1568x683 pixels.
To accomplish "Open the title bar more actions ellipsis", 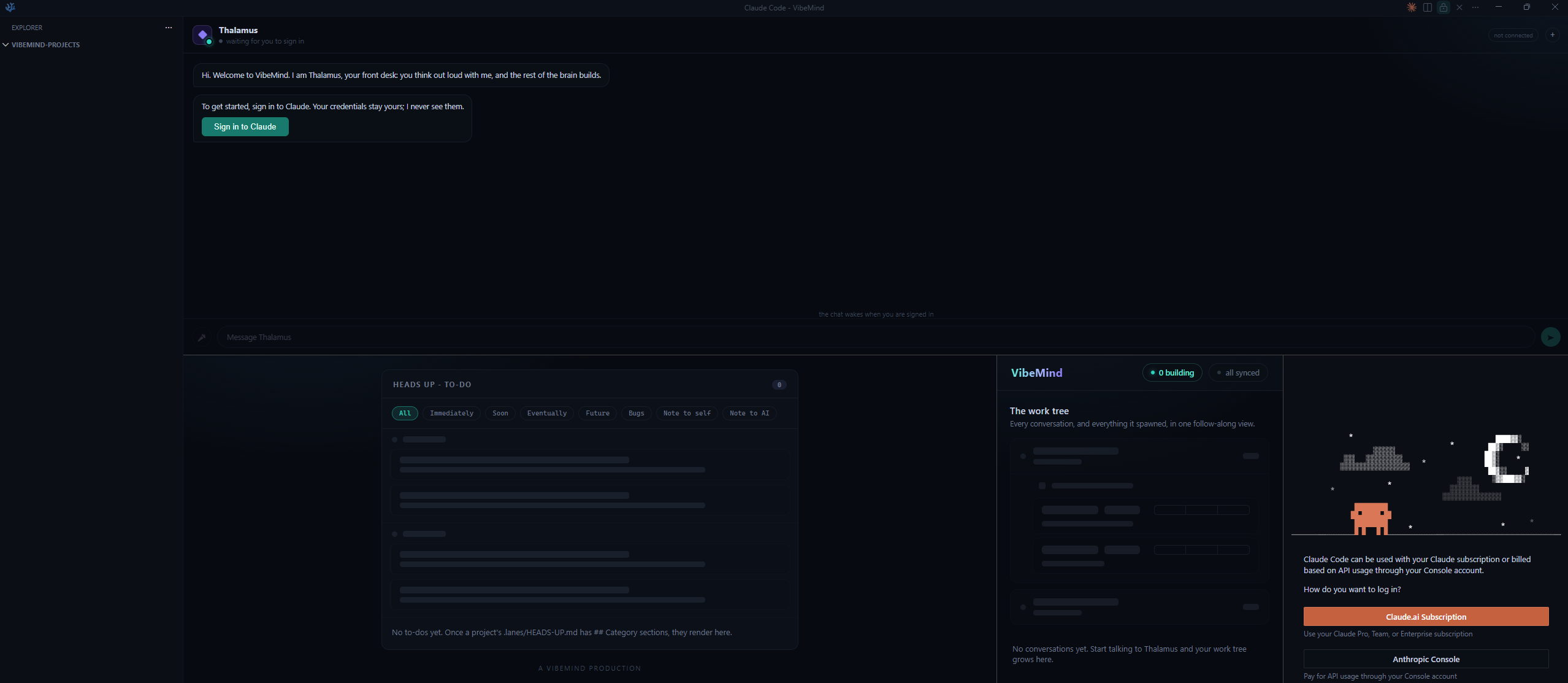I will 1475,7.
